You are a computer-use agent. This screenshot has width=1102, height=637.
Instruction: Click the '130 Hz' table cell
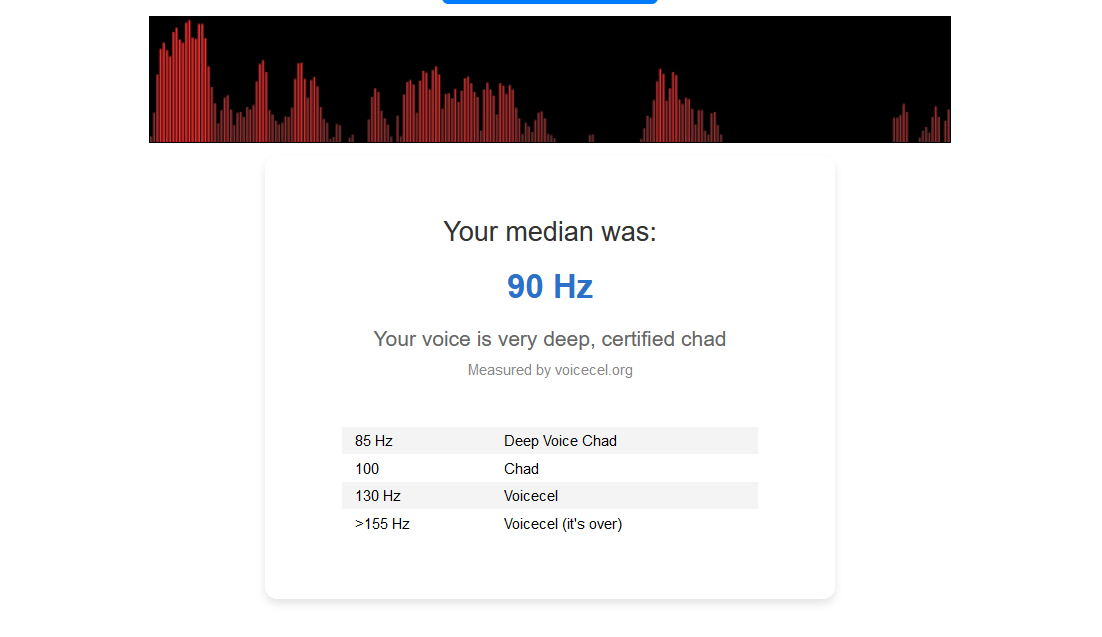[378, 496]
